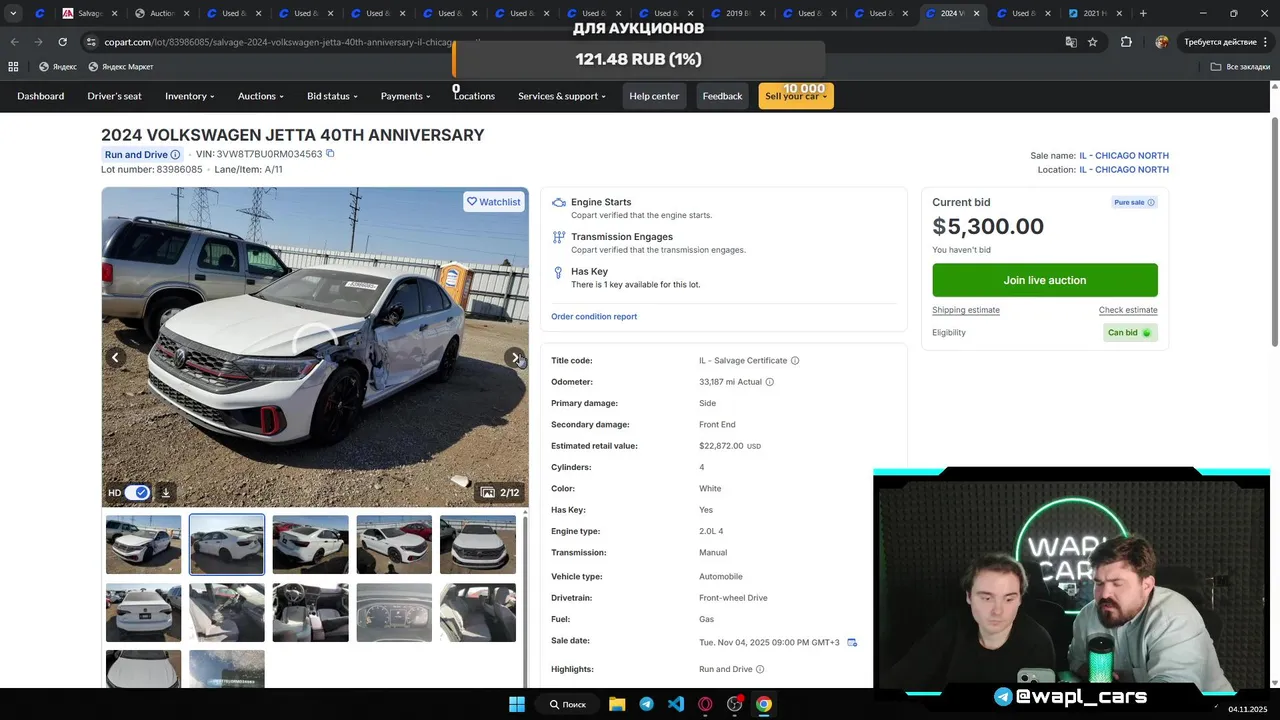Image resolution: width=1280 pixels, height=720 pixels.
Task: Open the Yandex Market bookmark
Action: point(121,67)
